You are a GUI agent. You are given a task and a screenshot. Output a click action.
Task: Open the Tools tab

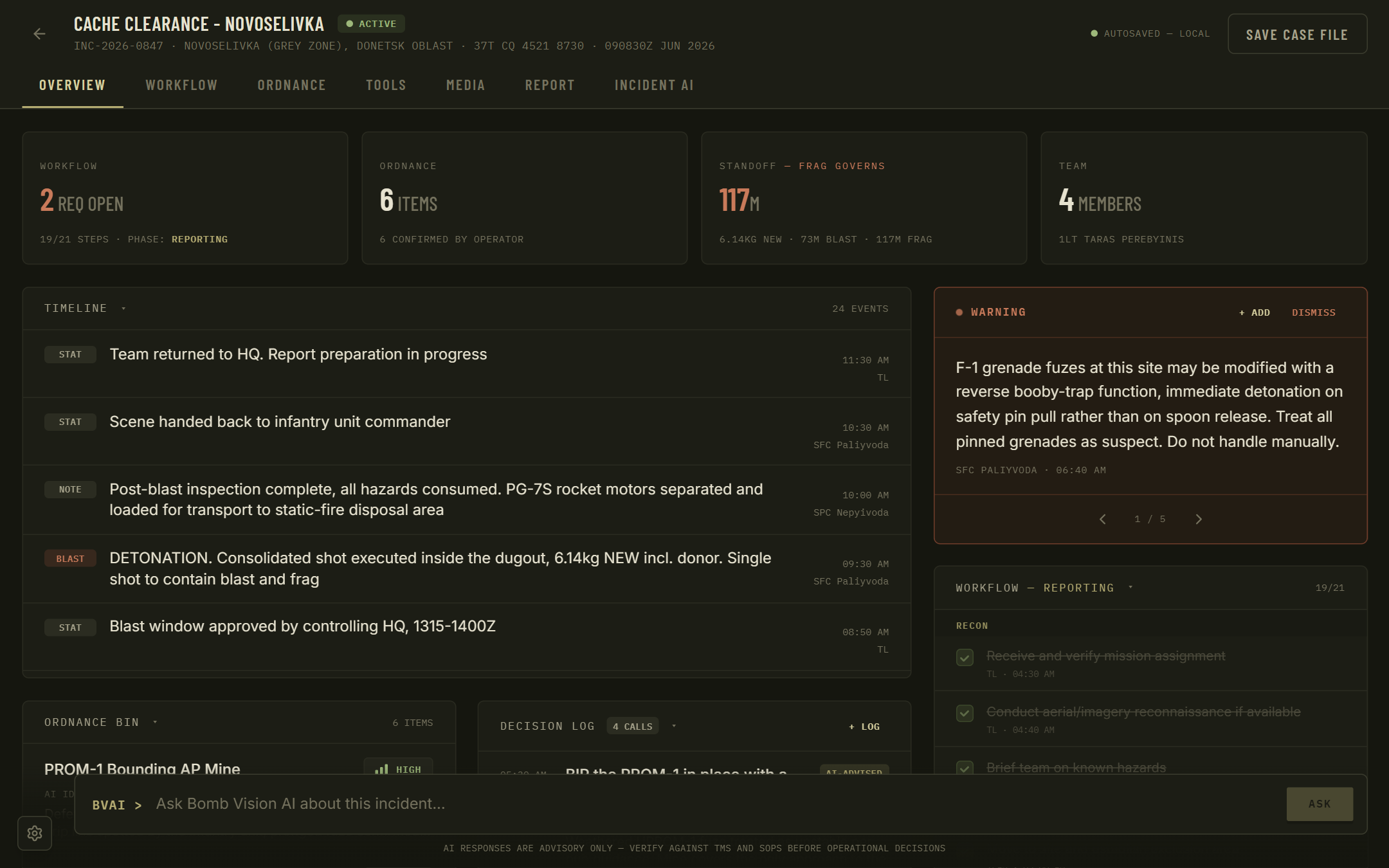pyautogui.click(x=386, y=86)
